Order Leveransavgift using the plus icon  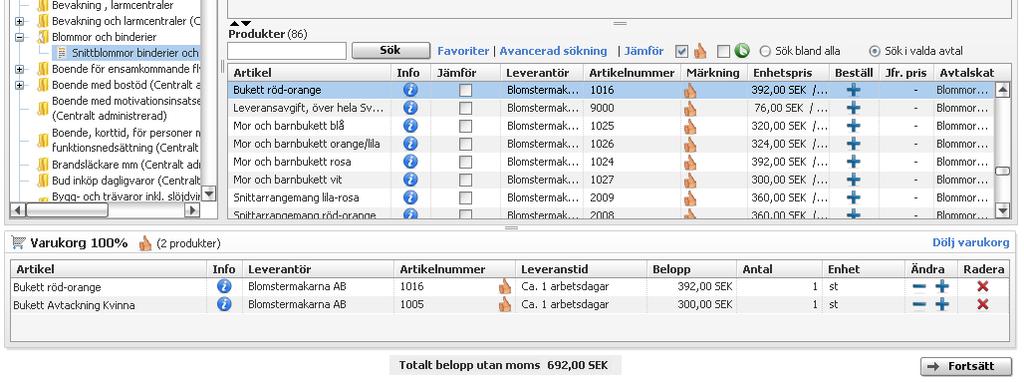(x=853, y=108)
